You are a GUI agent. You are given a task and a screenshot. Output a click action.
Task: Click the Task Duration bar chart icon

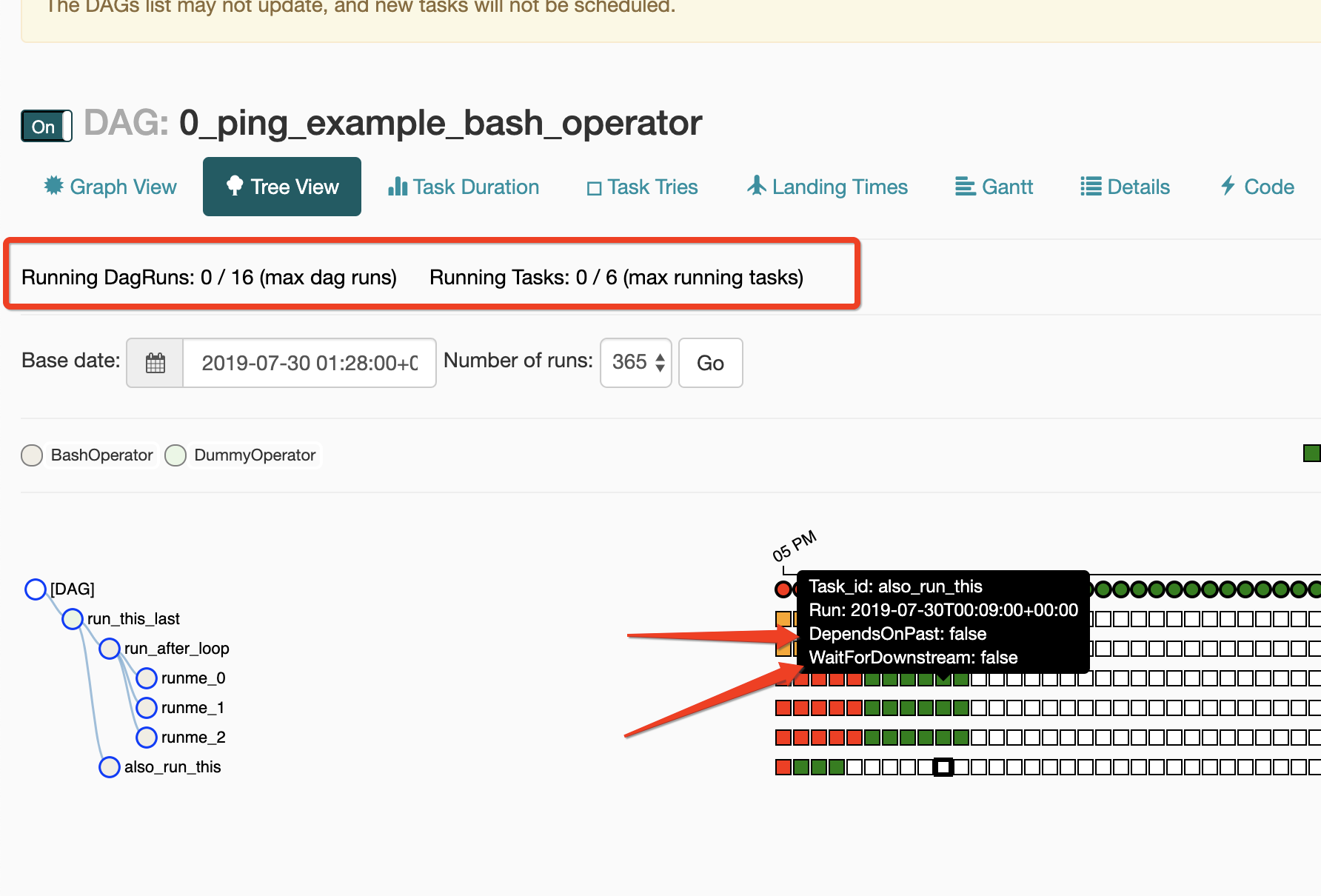(398, 186)
